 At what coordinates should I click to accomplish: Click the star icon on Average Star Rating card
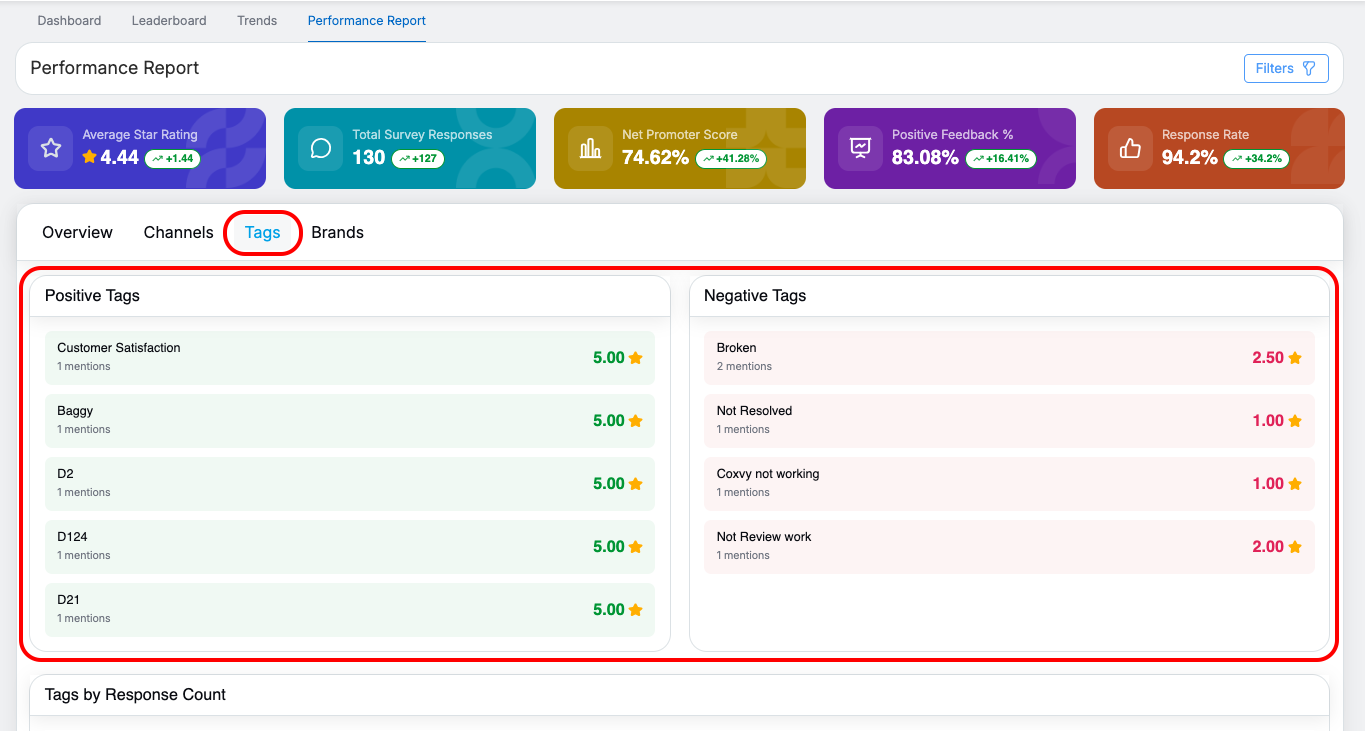tap(51, 148)
